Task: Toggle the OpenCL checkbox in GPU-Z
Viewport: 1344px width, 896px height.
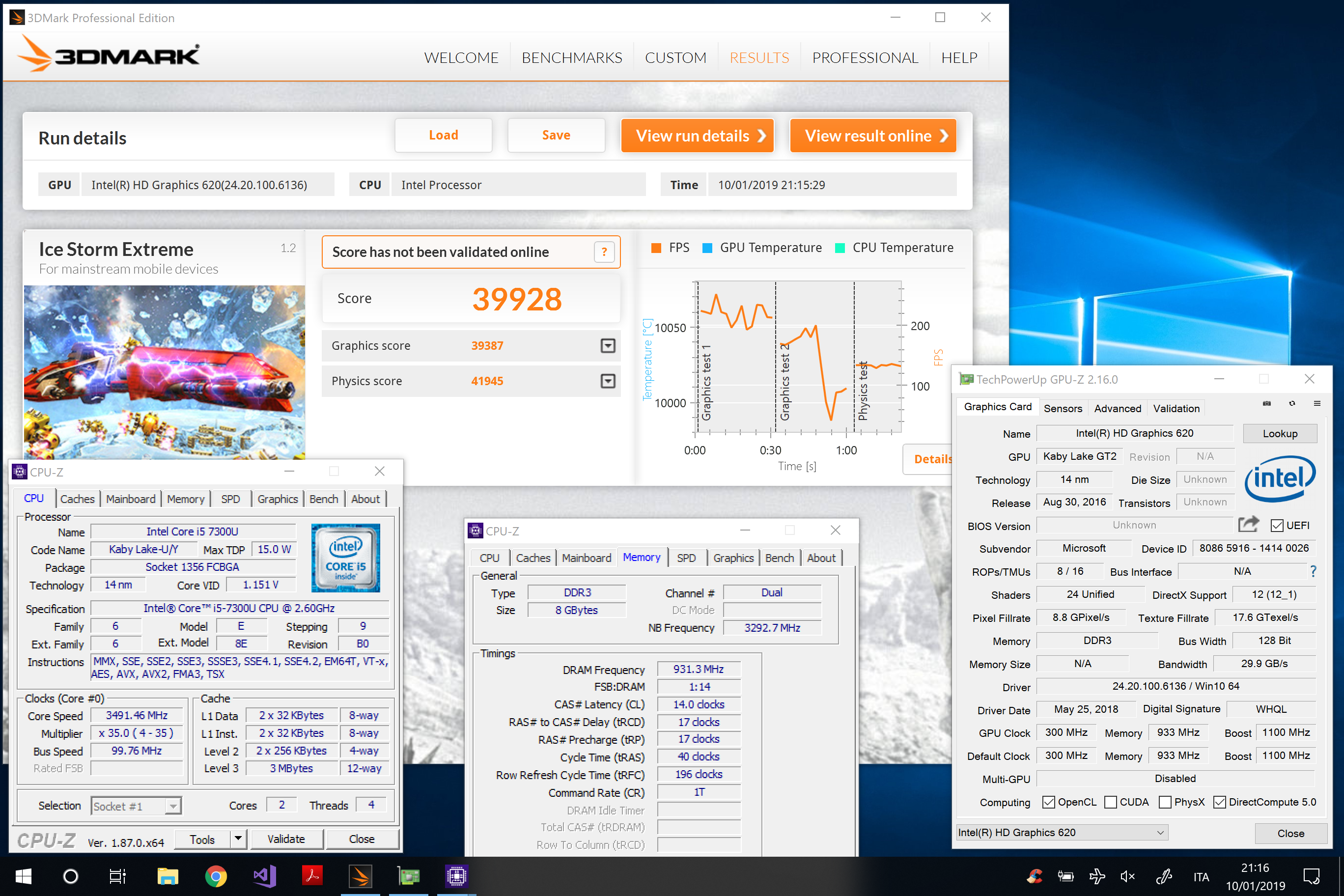Action: [1049, 802]
